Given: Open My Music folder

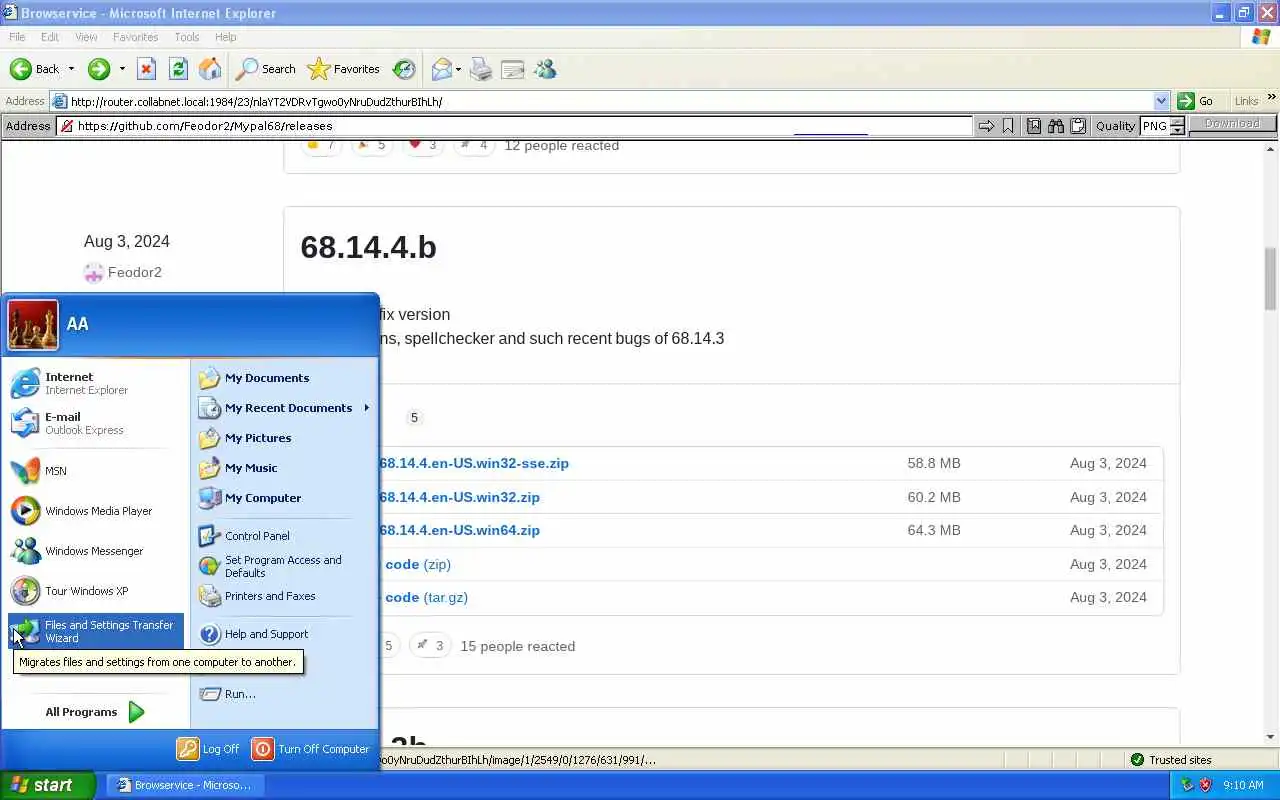Looking at the screenshot, I should click(x=284, y=468).
